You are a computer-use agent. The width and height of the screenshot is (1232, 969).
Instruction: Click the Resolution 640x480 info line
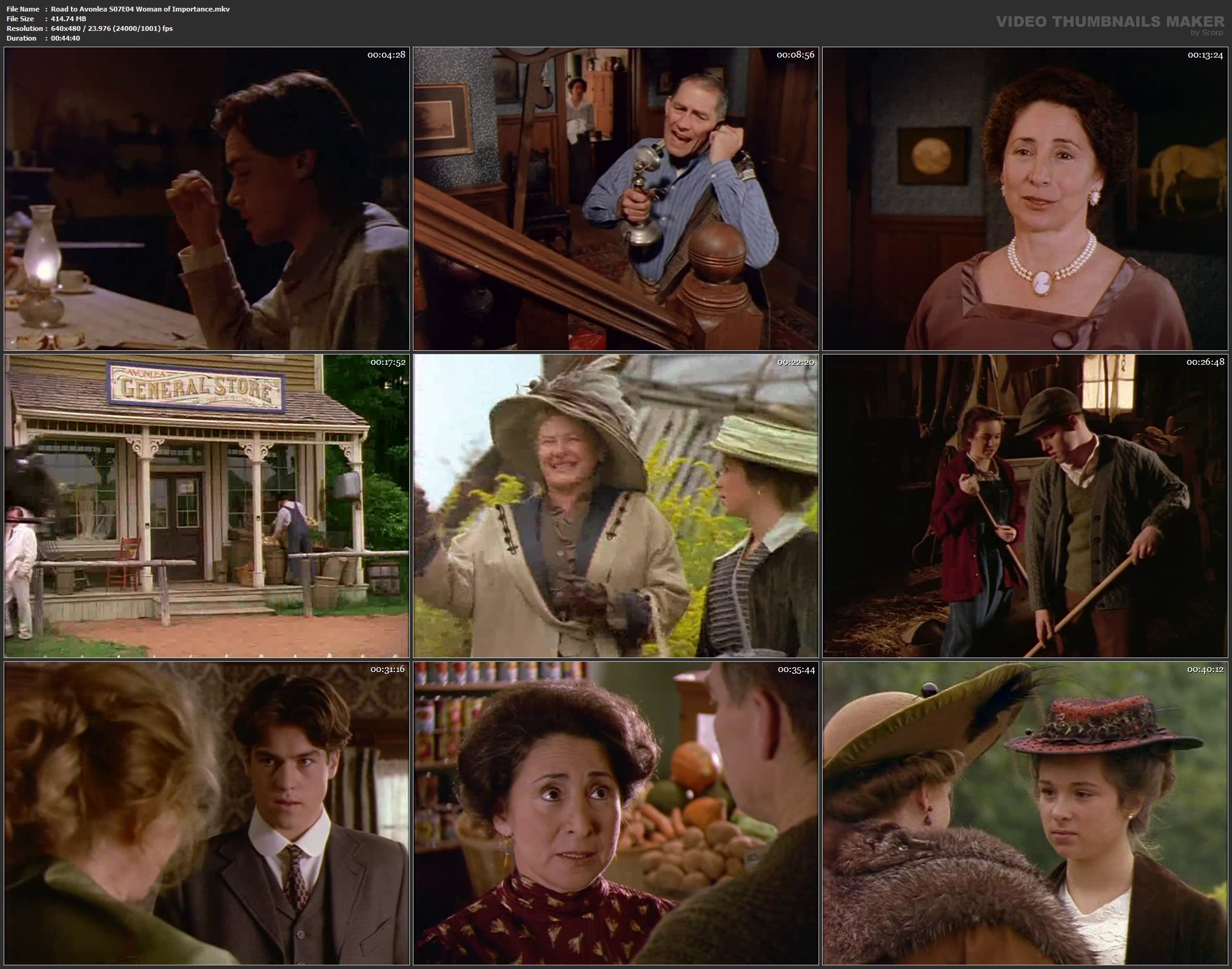90,28
